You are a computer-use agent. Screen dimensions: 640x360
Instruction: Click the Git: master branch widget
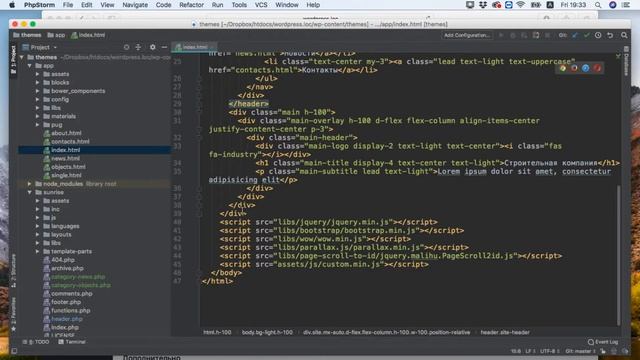click(579, 351)
